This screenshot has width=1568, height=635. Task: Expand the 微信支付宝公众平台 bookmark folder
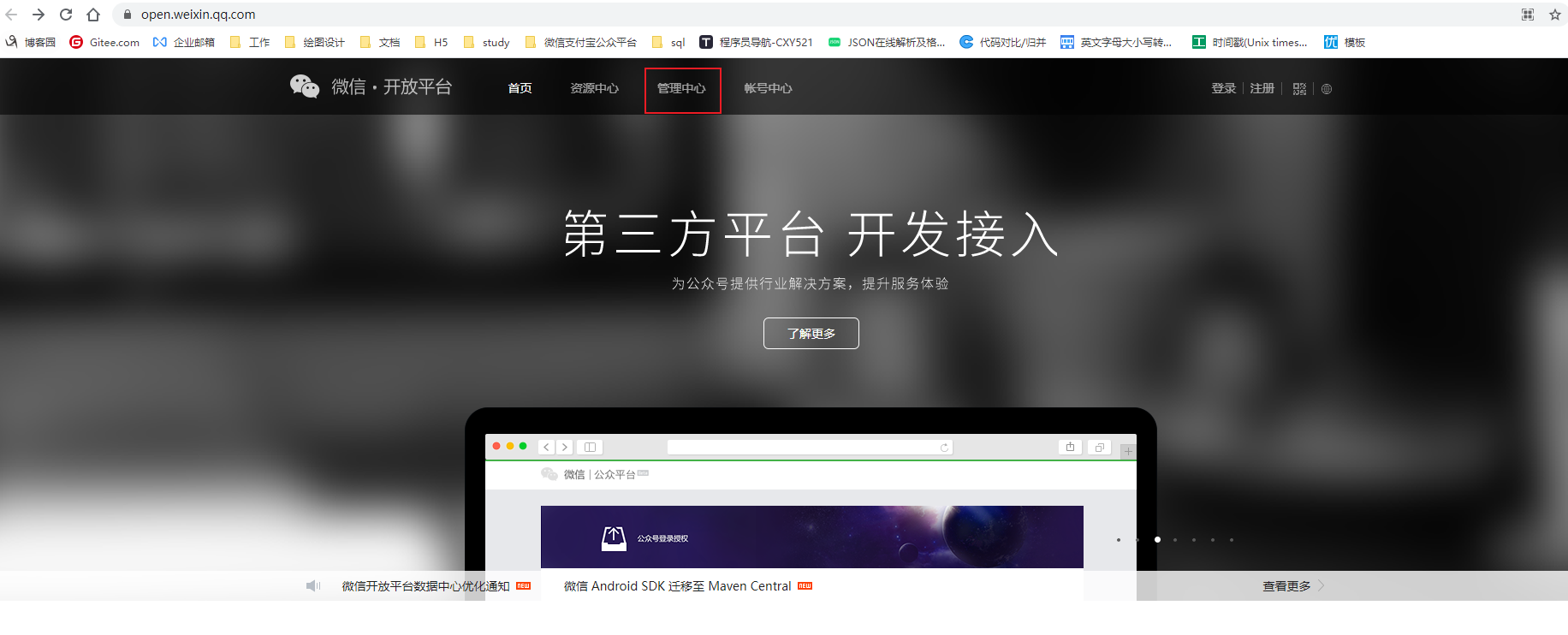pyautogui.click(x=580, y=42)
